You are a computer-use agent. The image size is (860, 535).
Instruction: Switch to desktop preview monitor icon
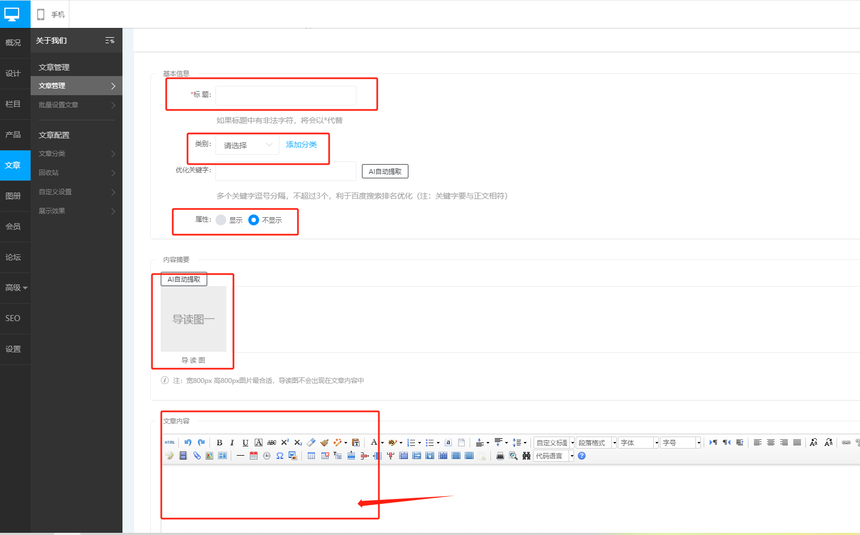click(x=12, y=14)
